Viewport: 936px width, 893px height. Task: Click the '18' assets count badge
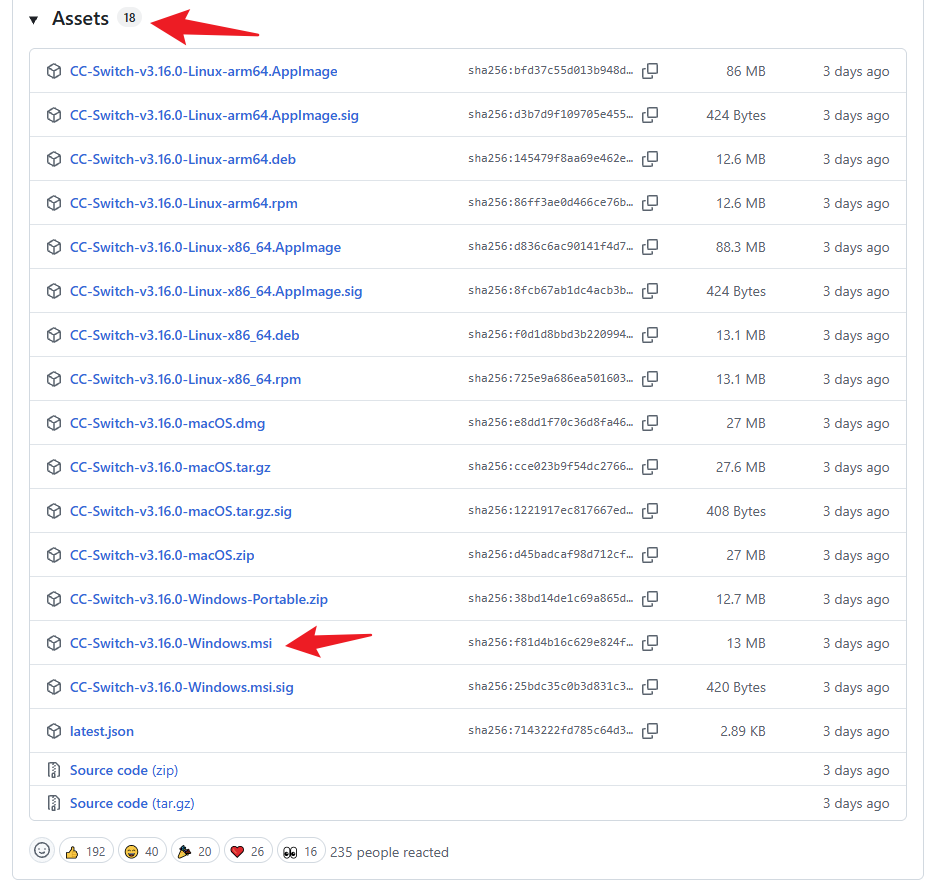coord(130,18)
